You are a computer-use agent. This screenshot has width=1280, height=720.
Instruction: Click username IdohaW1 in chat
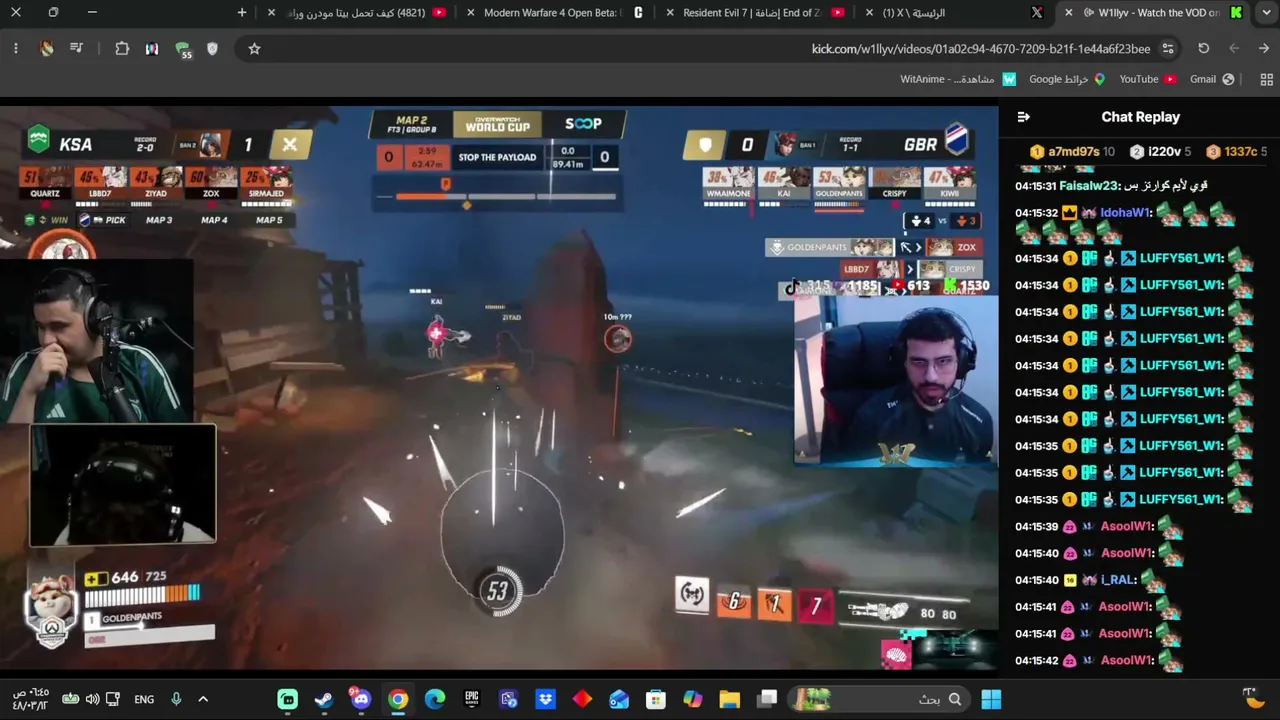[x=1126, y=213]
